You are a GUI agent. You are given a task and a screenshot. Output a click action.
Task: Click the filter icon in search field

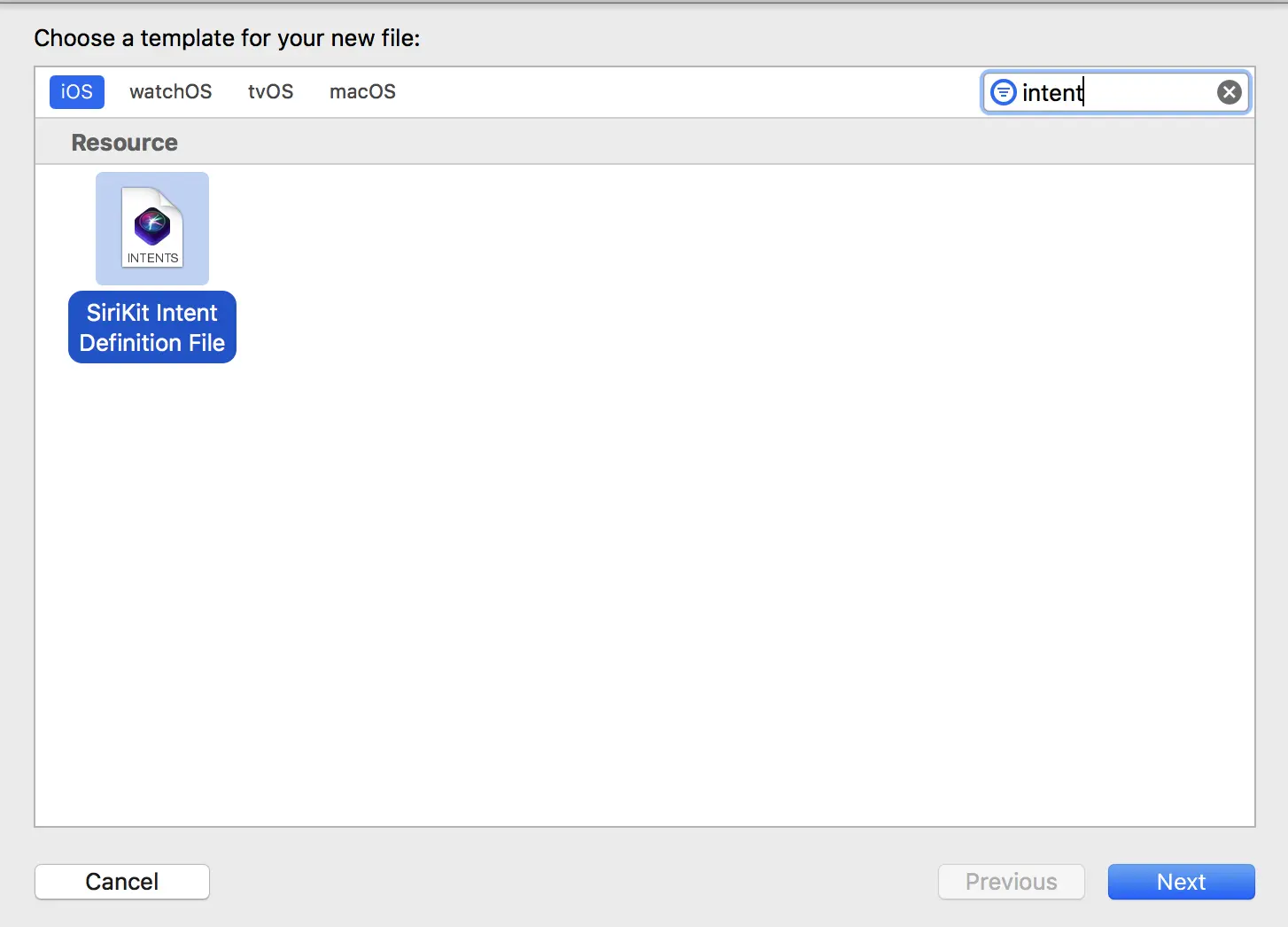(1003, 92)
